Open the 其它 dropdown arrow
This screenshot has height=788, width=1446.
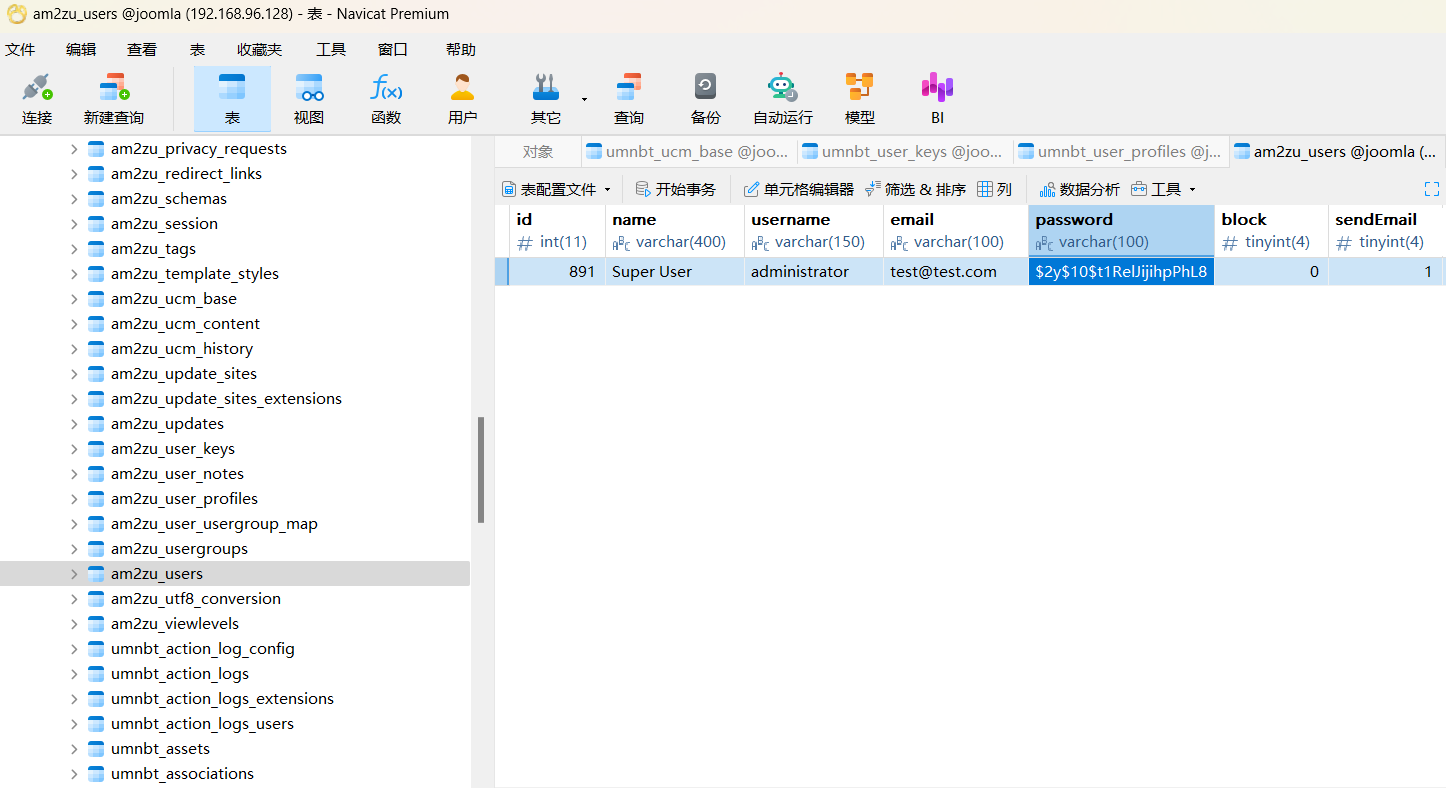[x=584, y=99]
